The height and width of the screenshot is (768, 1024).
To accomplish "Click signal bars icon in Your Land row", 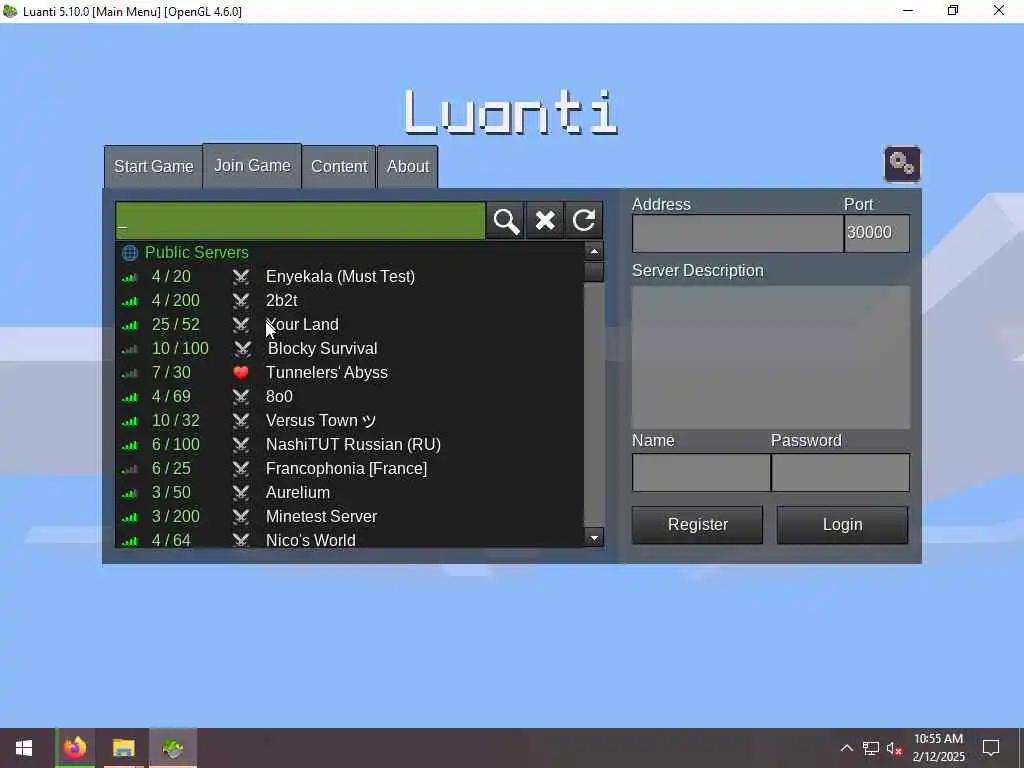I will tap(130, 325).
